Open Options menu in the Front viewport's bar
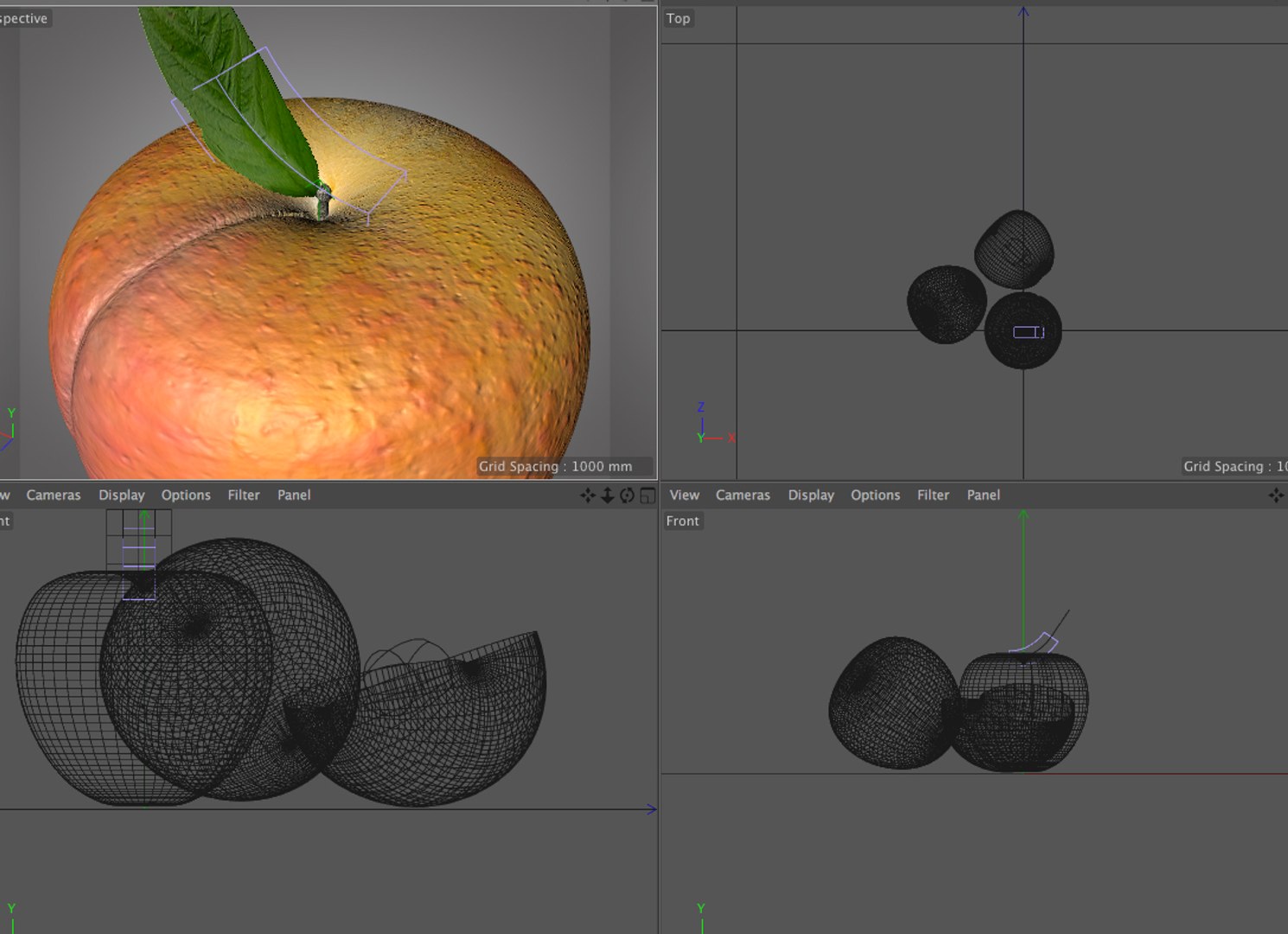This screenshot has height=934, width=1288. pos(876,495)
